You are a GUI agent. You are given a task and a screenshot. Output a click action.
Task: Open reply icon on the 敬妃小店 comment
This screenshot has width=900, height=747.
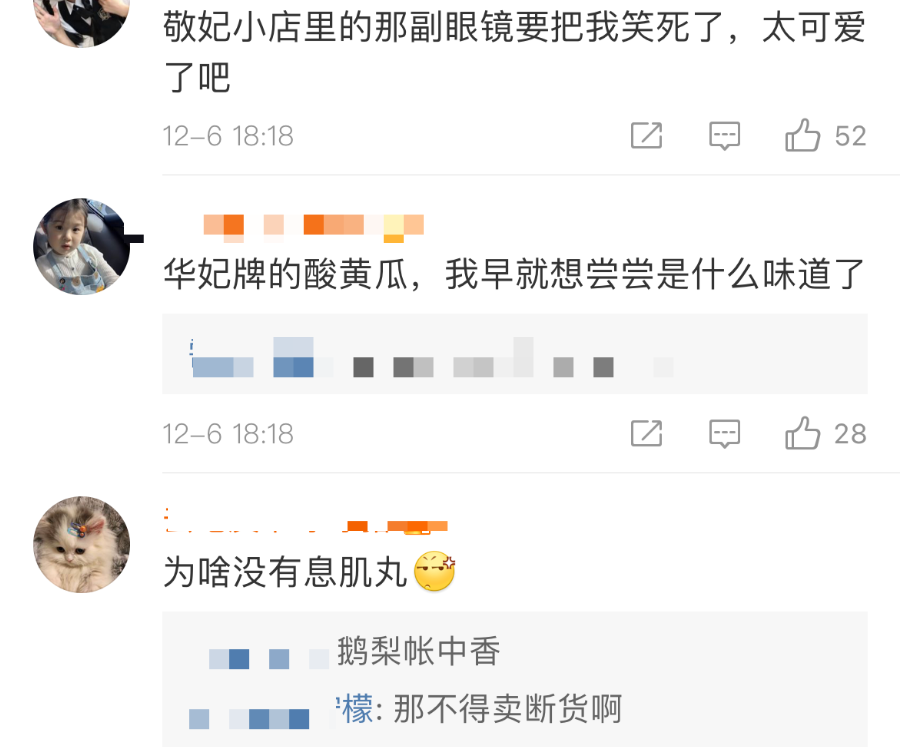coord(724,136)
